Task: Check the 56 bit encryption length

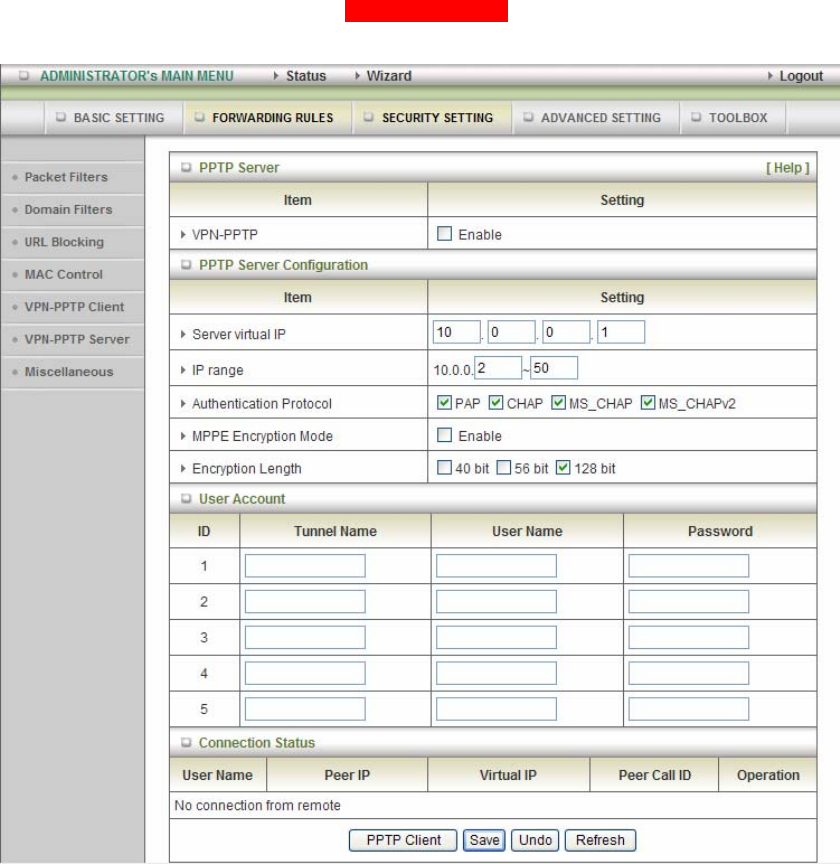Action: click(x=504, y=468)
